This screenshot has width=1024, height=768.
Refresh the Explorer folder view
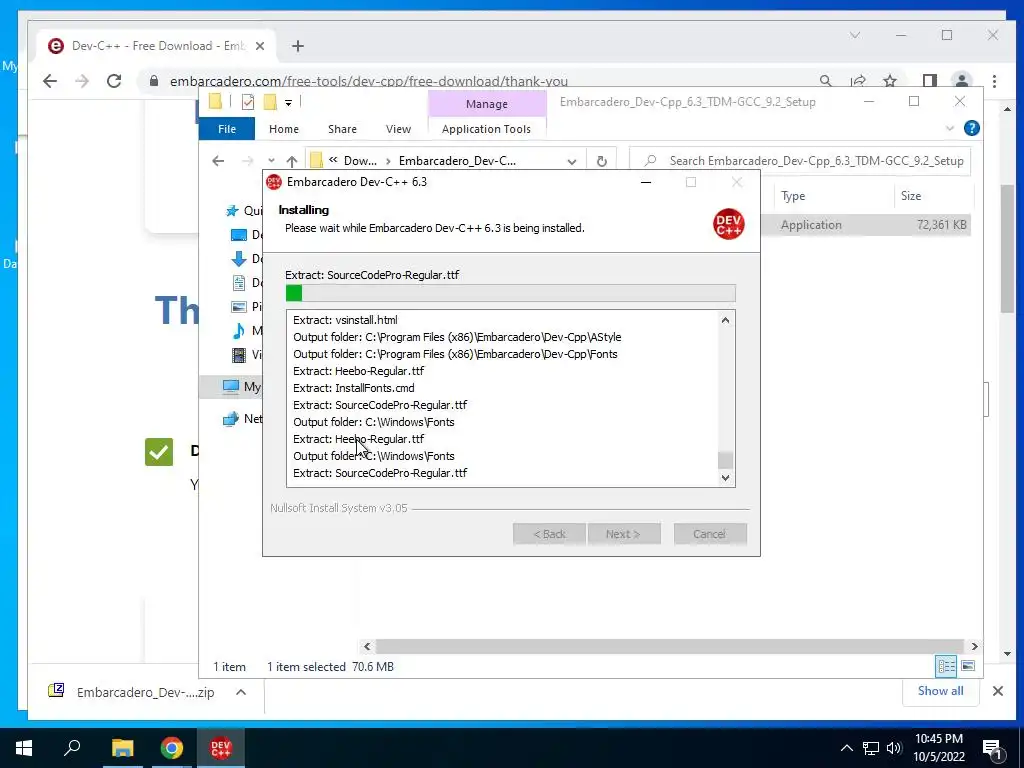601,161
